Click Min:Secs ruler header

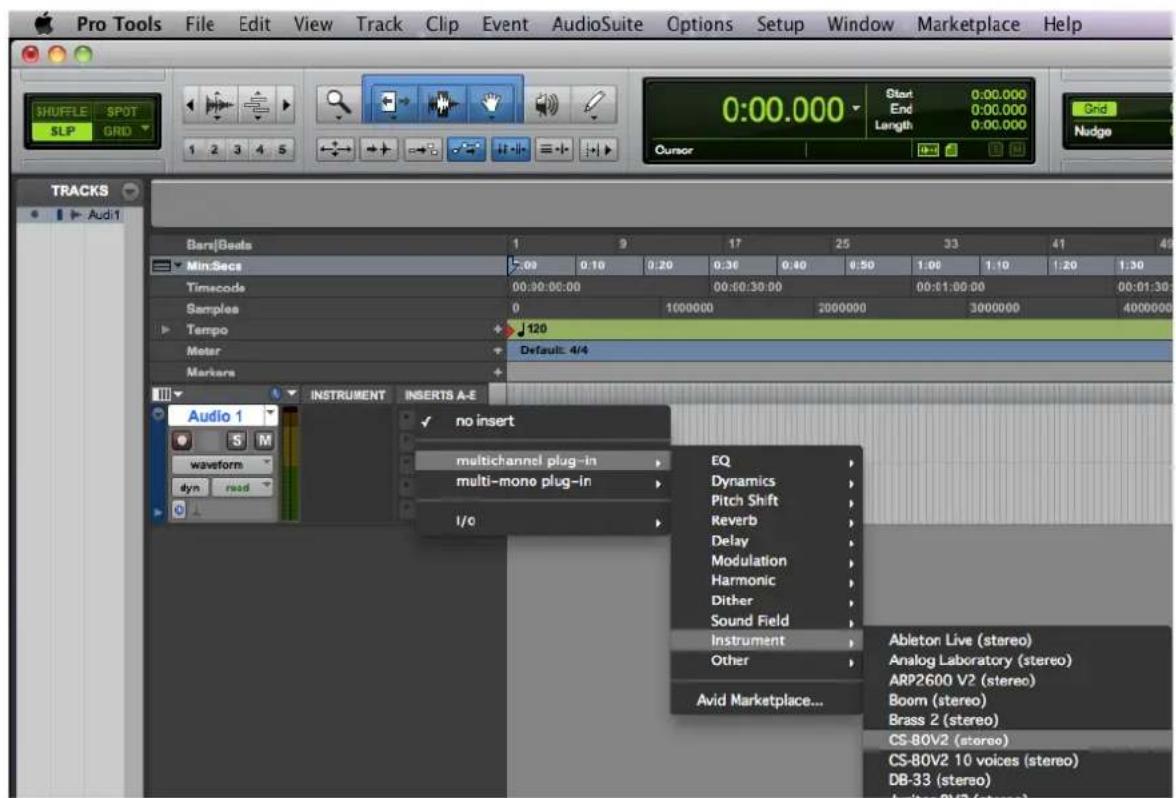(x=214, y=266)
